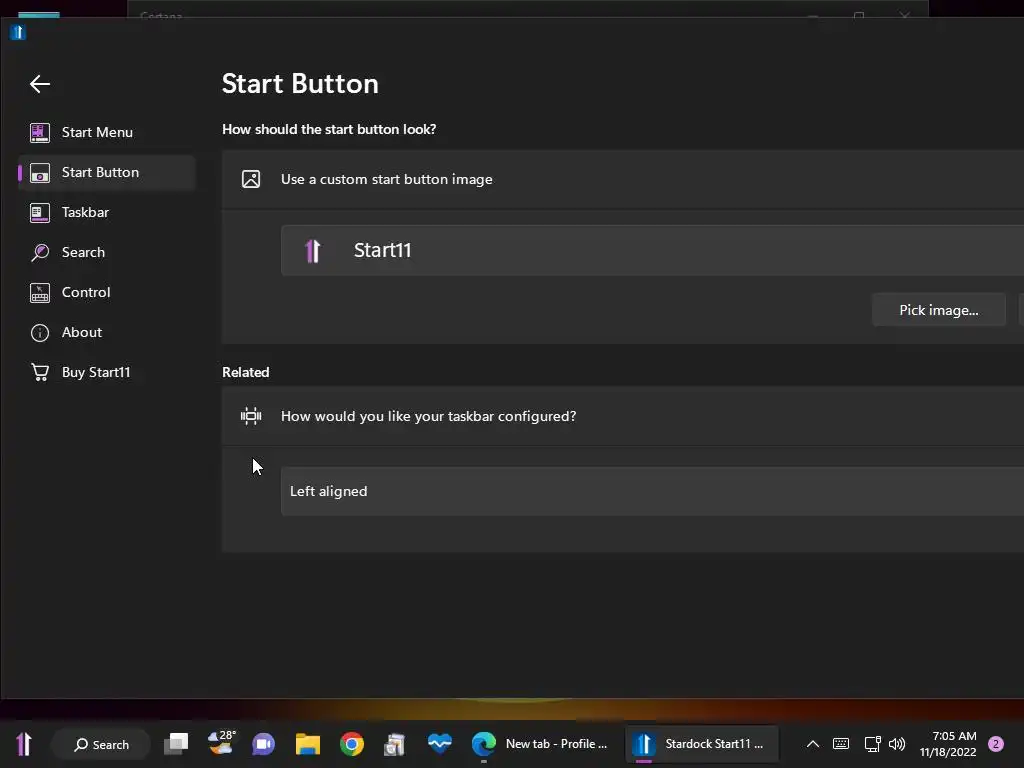Click the taskbar Search box
The height and width of the screenshot is (768, 1024).
click(x=101, y=744)
